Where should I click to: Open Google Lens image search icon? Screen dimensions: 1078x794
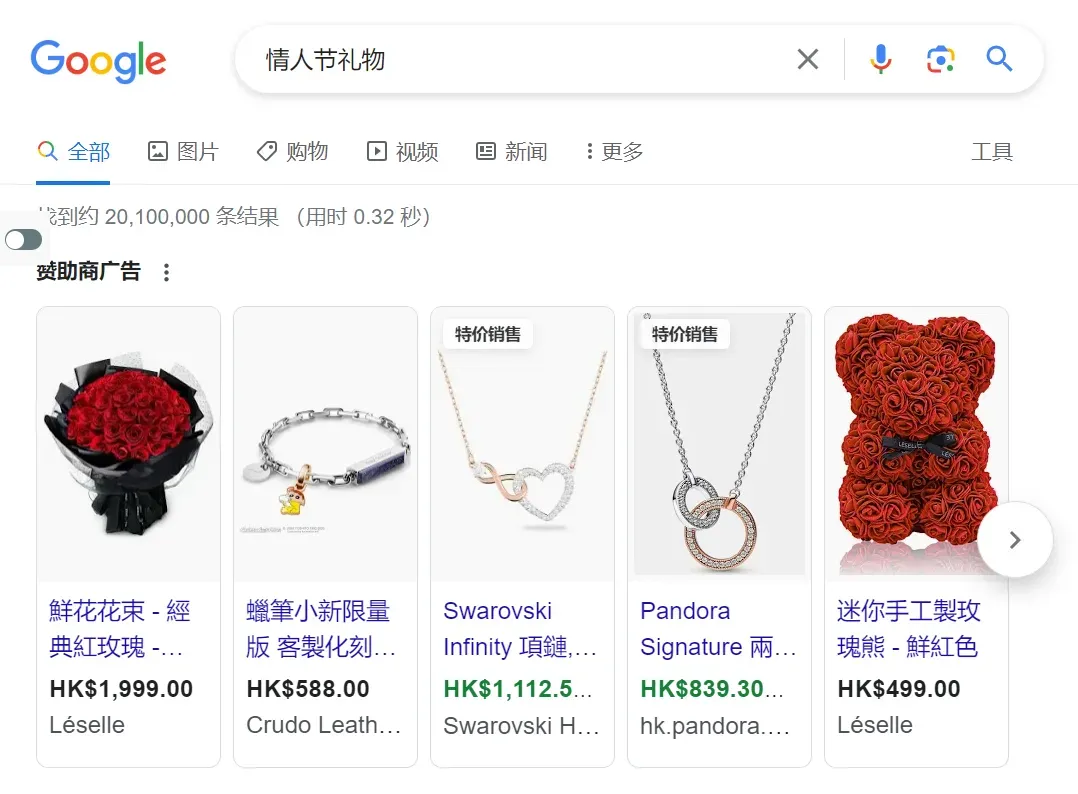(940, 59)
